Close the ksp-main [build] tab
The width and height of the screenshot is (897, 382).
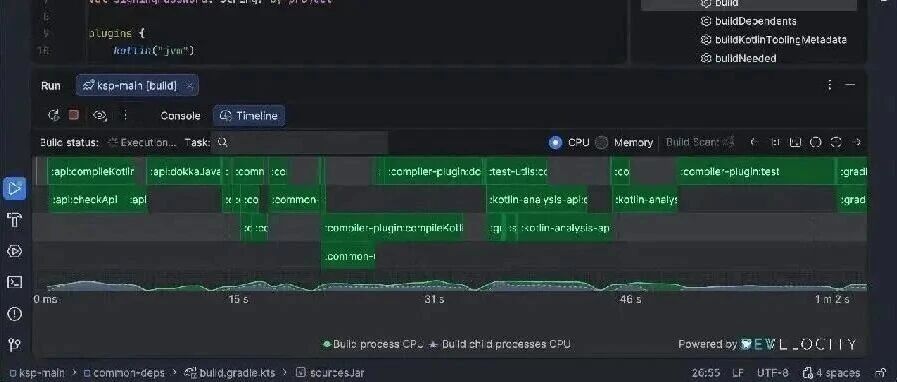coord(190,86)
